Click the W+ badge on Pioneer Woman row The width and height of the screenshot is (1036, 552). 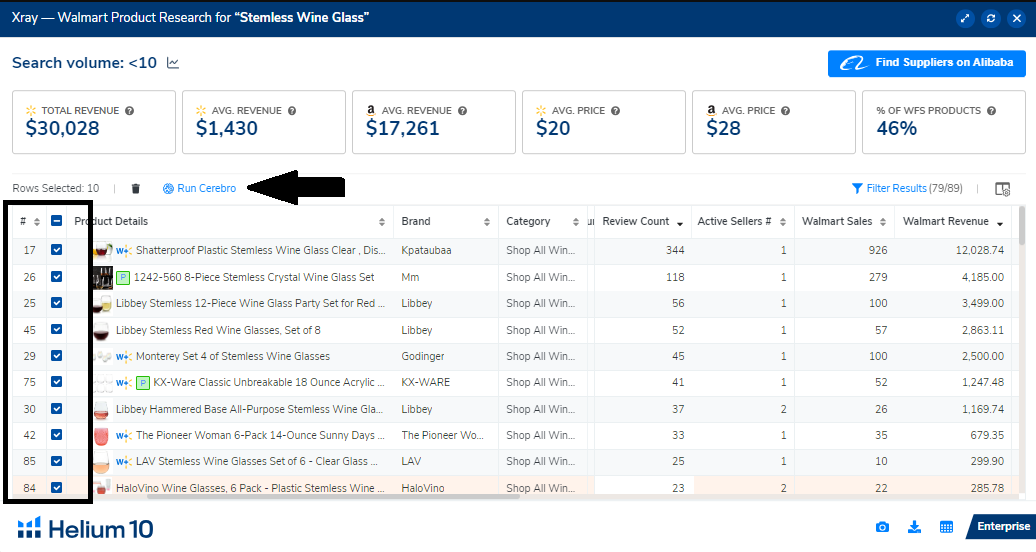tap(124, 436)
